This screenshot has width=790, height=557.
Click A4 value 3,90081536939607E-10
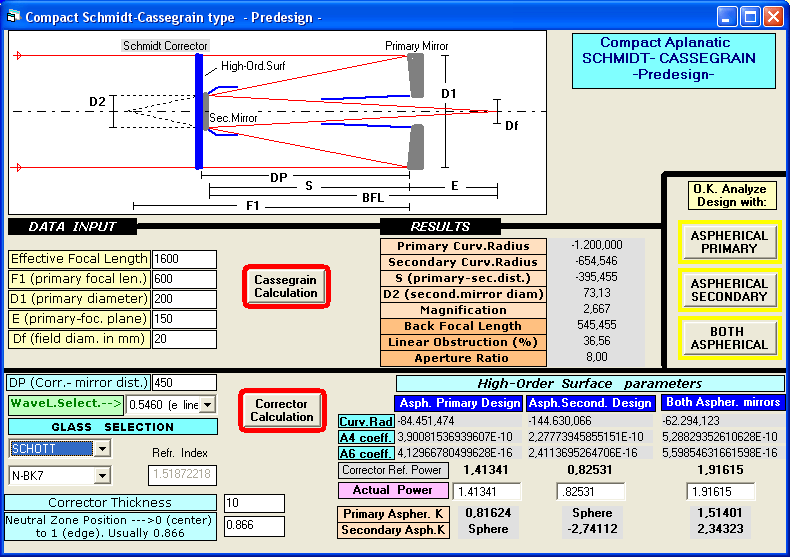click(459, 437)
